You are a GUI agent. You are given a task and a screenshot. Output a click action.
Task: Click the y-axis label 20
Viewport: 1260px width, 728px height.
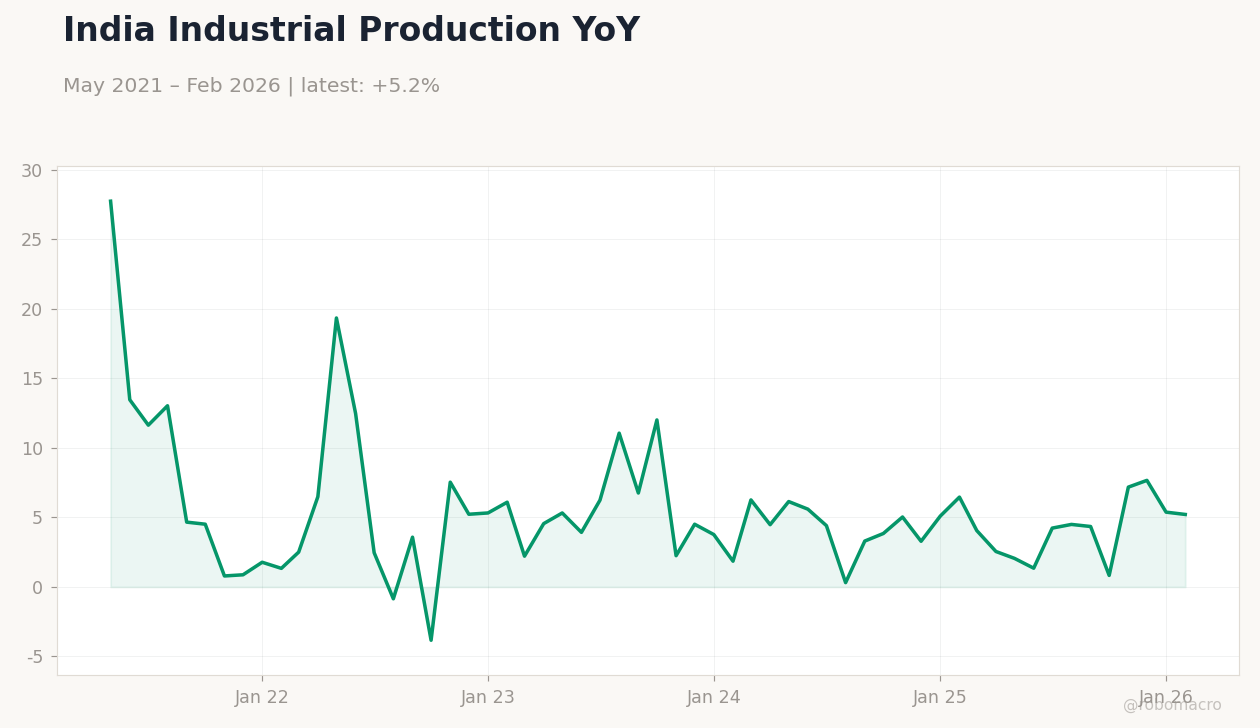point(32,310)
